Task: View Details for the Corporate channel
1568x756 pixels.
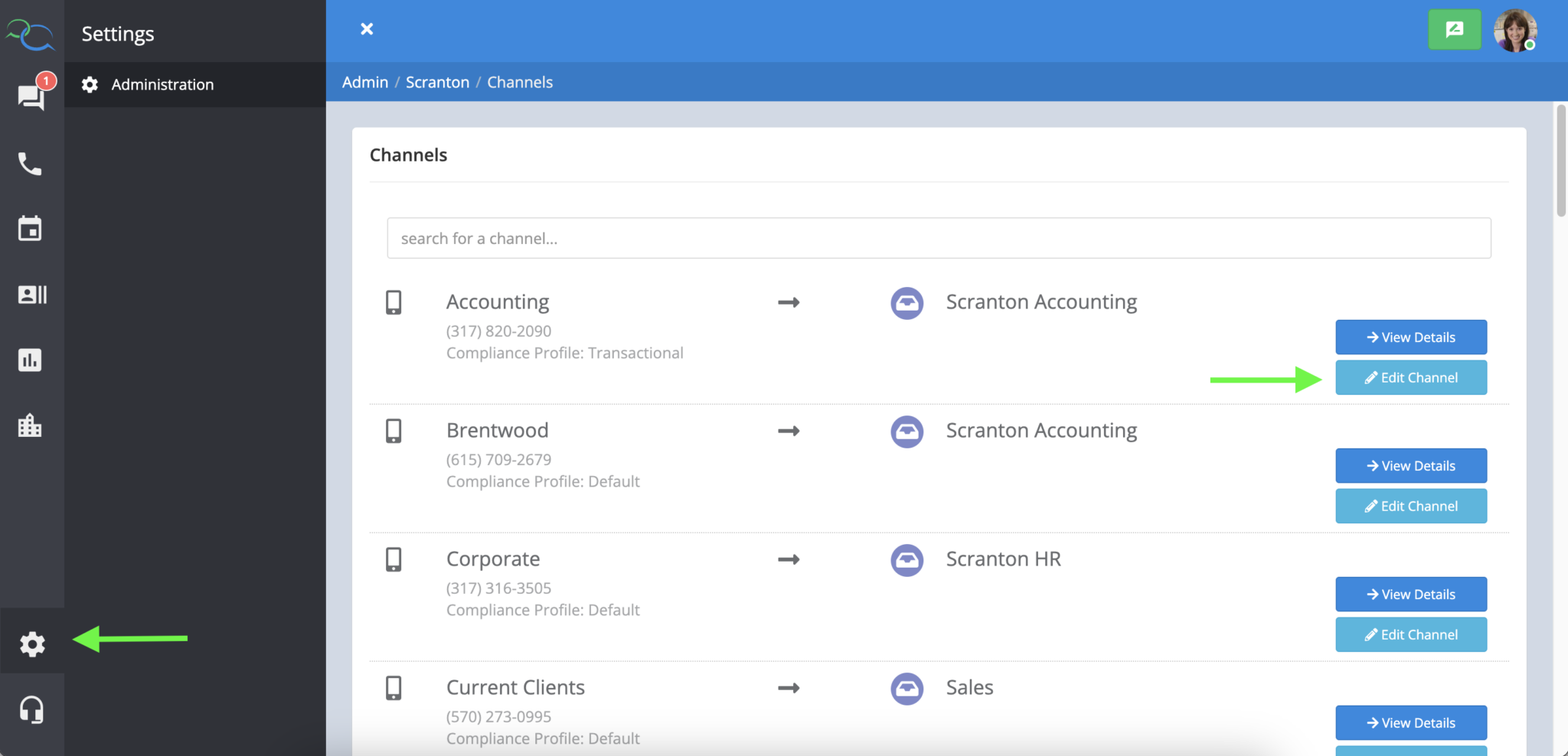Action: point(1410,595)
